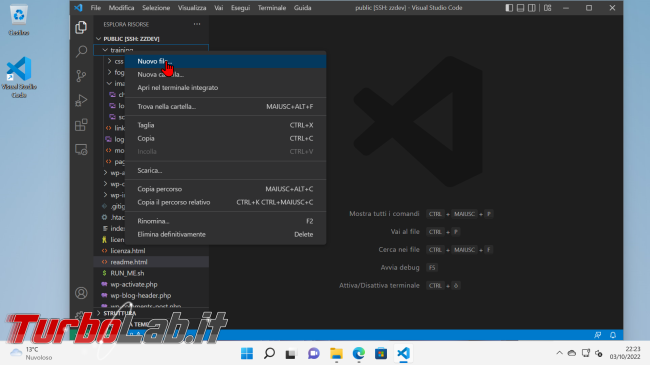Select Elimina definitivamente entry
This screenshot has width=650, height=365.
coord(226,234)
